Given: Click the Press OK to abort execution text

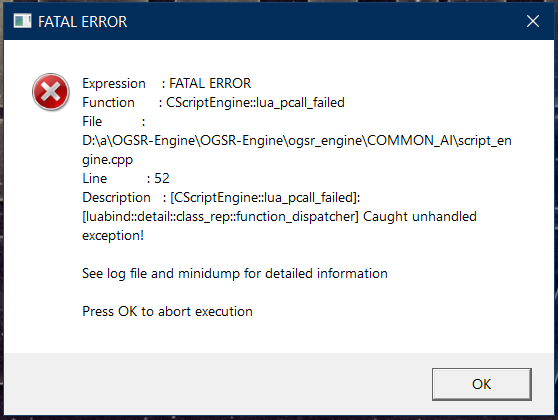Looking at the screenshot, I should (167, 311).
